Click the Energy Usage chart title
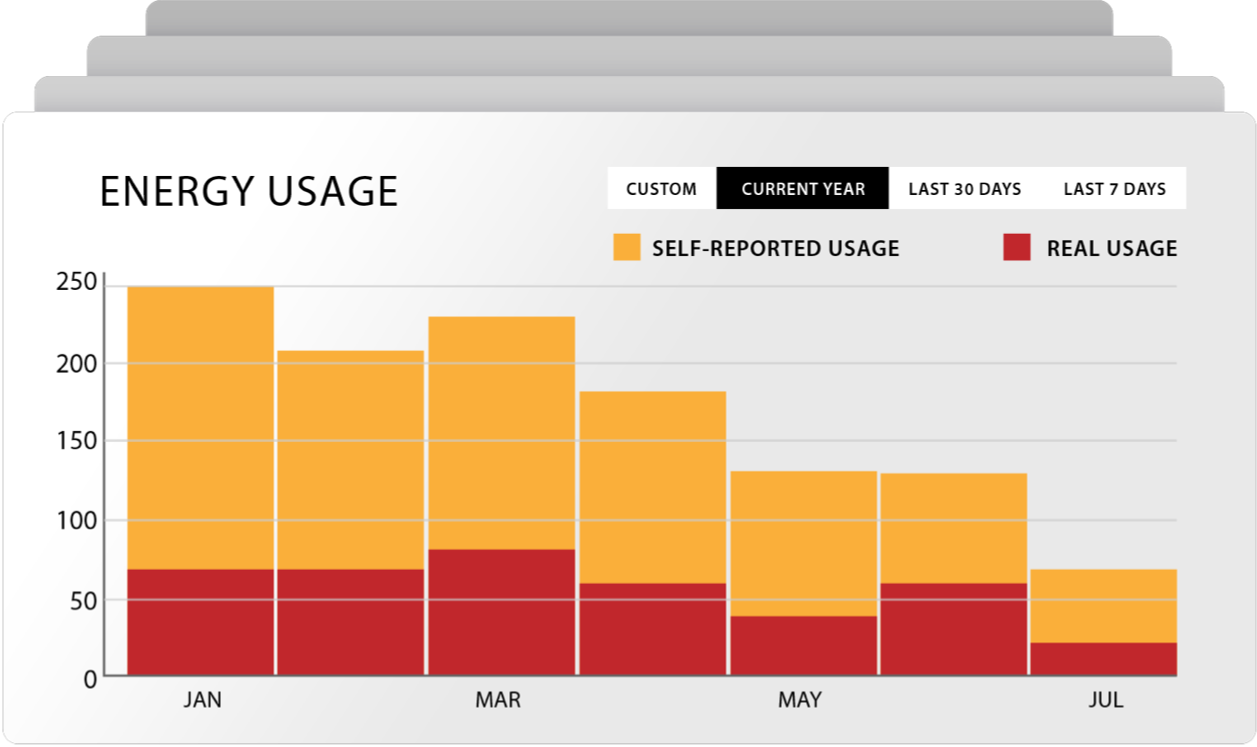 pyautogui.click(x=249, y=192)
